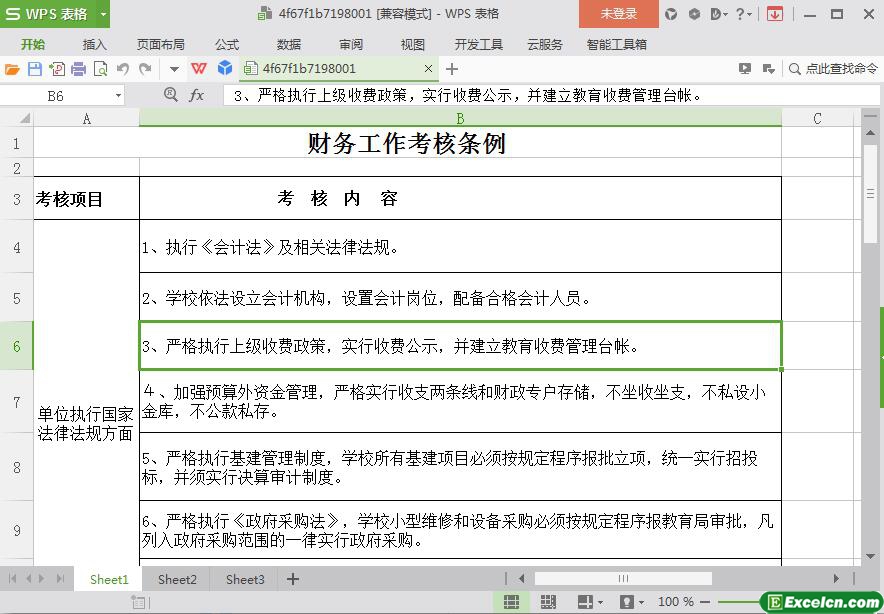884x614 pixels.
Task: Click the 未登录 login button
Action: [x=618, y=14]
